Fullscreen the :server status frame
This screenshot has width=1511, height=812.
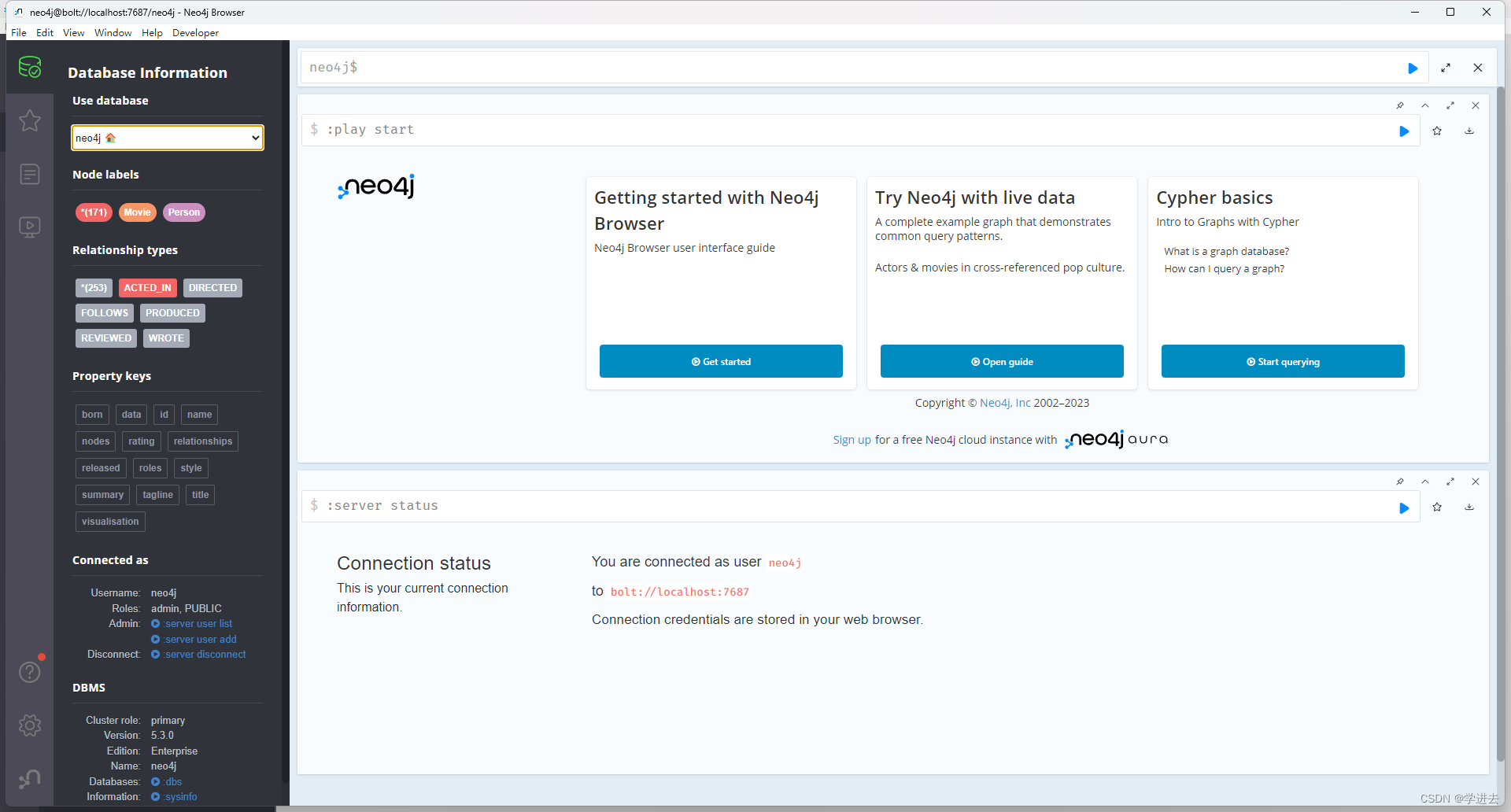(1450, 482)
